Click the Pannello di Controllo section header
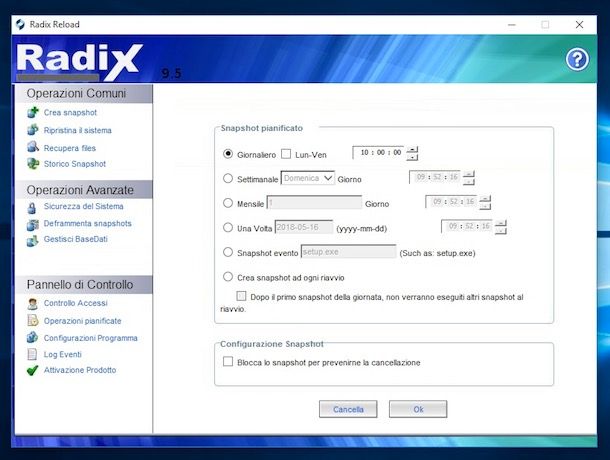The image size is (610, 460). 84,284
